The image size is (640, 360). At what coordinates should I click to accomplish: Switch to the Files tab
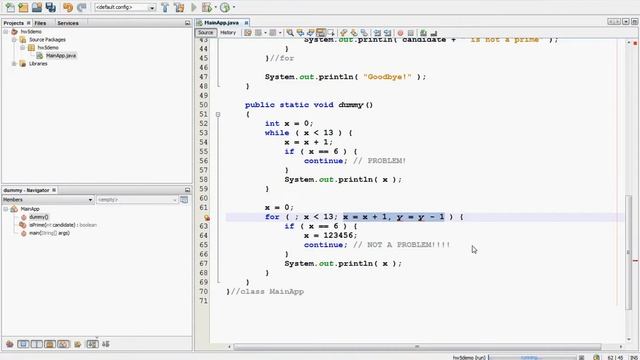click(40, 23)
